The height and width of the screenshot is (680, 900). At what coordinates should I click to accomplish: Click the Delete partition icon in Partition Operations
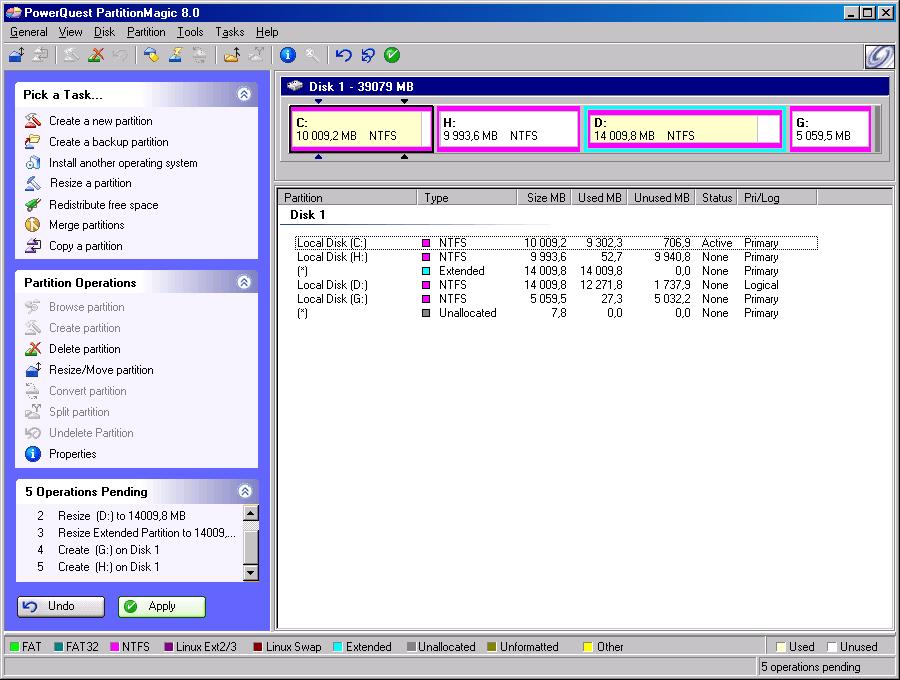tap(33, 349)
